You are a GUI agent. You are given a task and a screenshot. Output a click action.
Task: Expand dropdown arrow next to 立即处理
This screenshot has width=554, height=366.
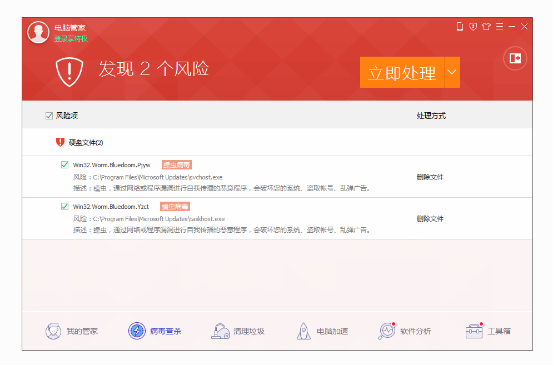tap(452, 72)
